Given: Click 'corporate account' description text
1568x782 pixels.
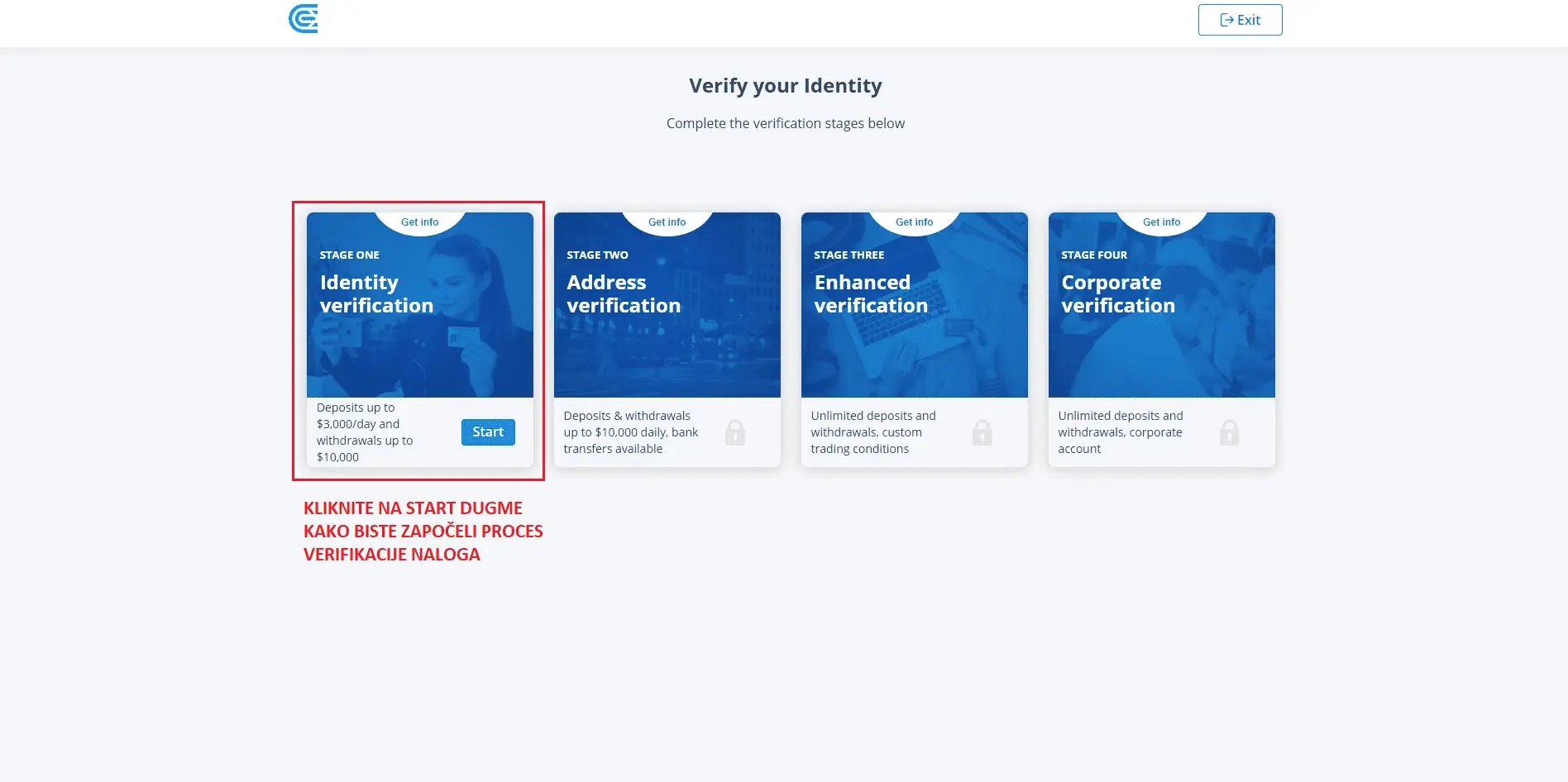Looking at the screenshot, I should click(x=1121, y=432).
